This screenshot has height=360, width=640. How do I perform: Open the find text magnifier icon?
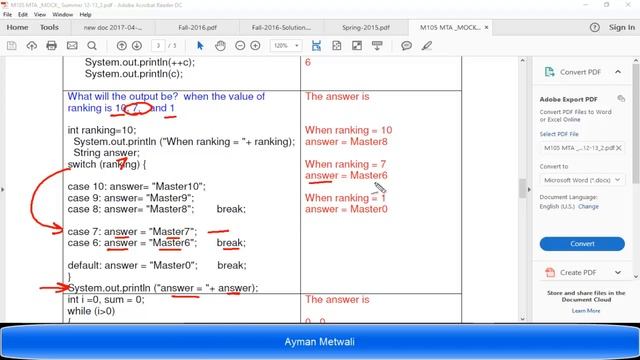coord(92,46)
